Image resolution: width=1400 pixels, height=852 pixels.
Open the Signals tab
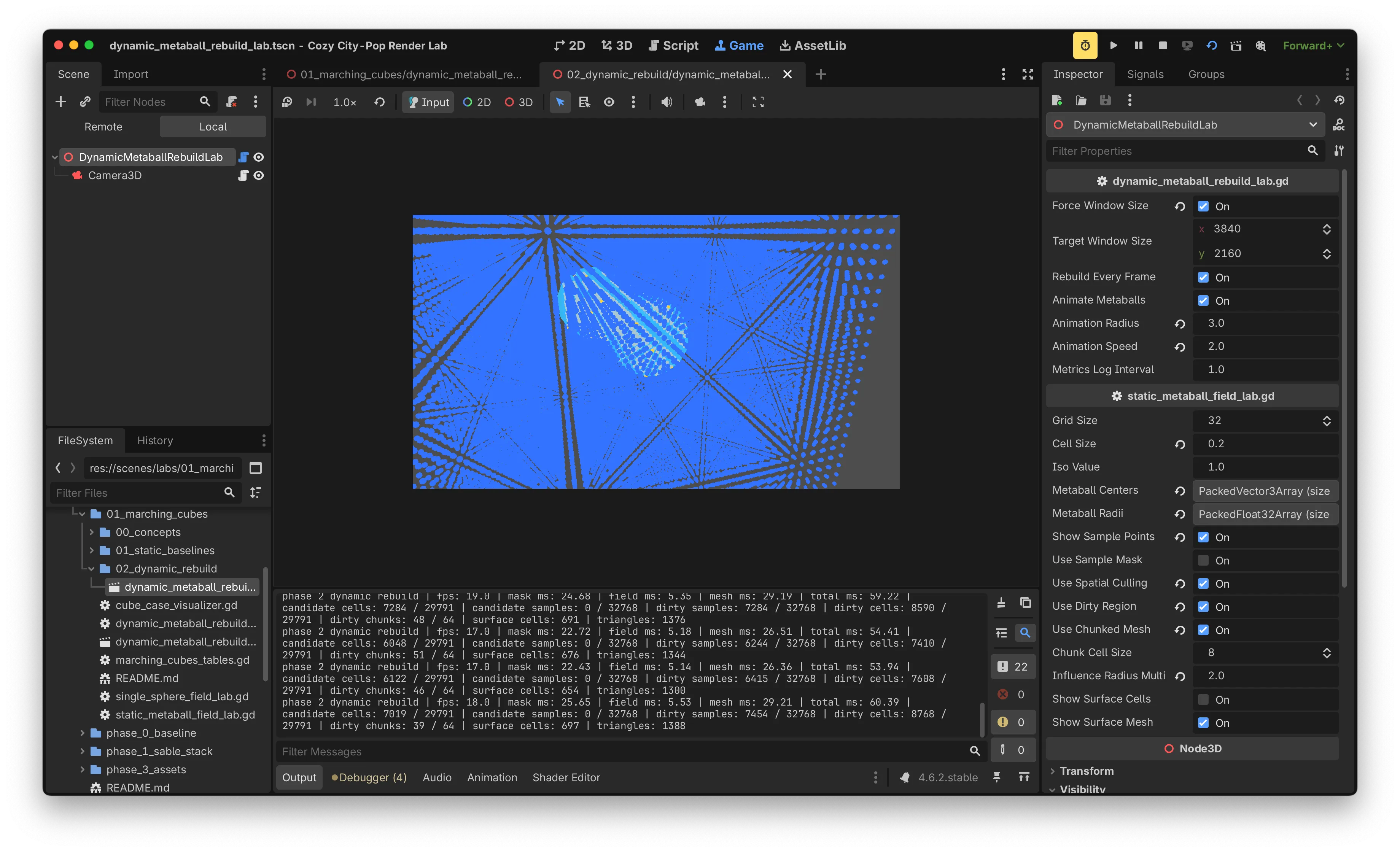click(1145, 75)
